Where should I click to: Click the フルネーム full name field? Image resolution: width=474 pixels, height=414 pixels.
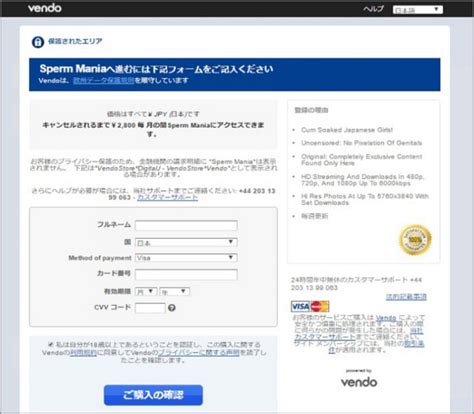186,226
